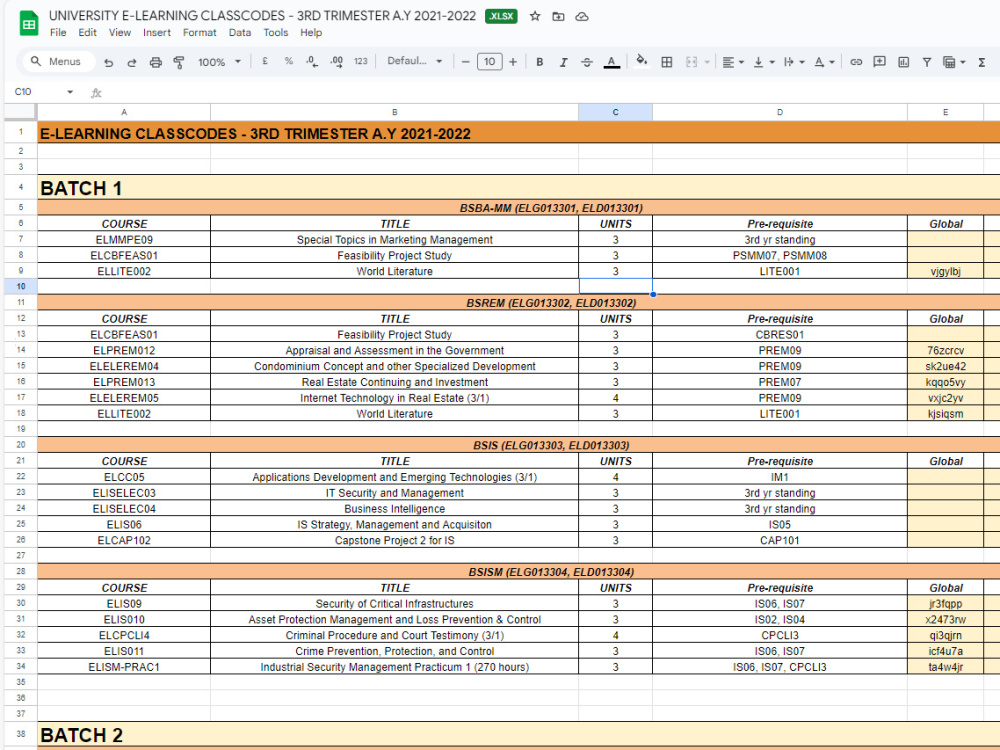Toggle strikethrough formatting
The width and height of the screenshot is (1000, 750).
click(x=587, y=62)
